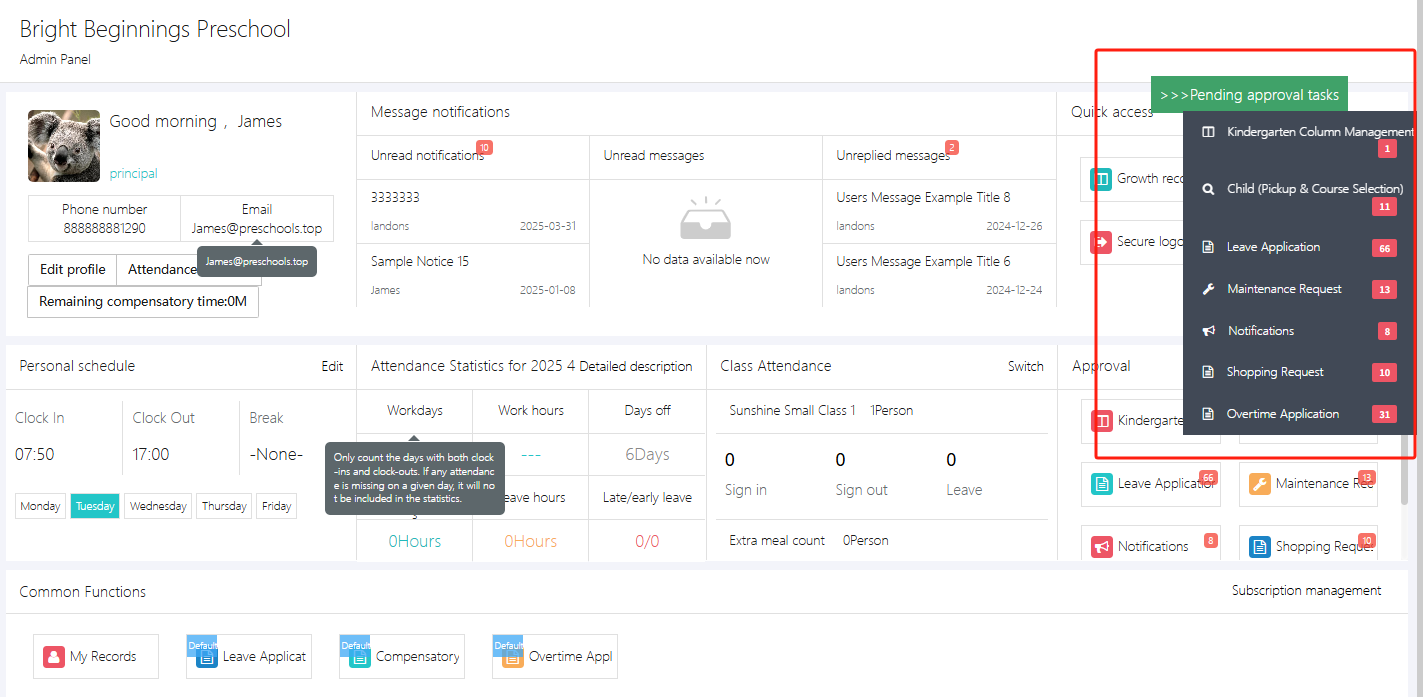The height and width of the screenshot is (697, 1423).
Task: Click Notifications megaphone icon in Approval panel
Action: (1102, 547)
